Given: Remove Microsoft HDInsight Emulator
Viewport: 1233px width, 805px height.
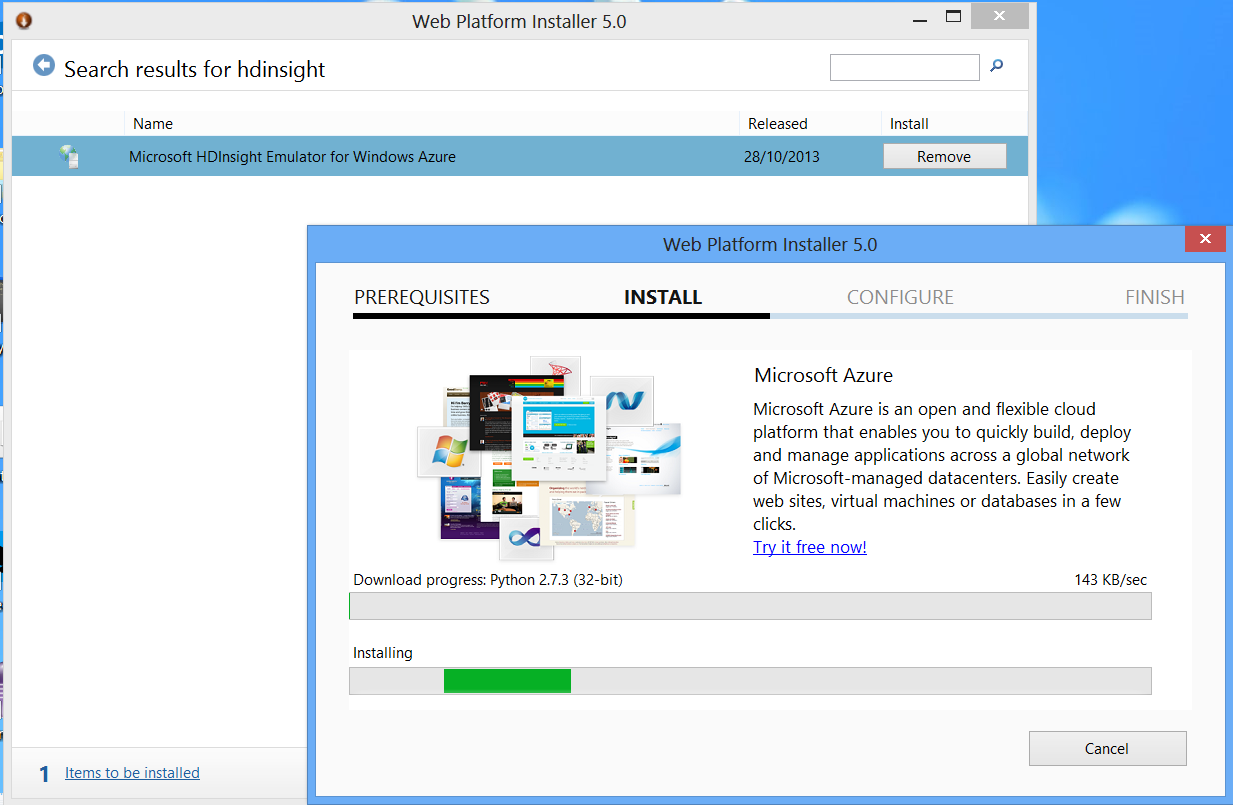Looking at the screenshot, I should coord(944,156).
